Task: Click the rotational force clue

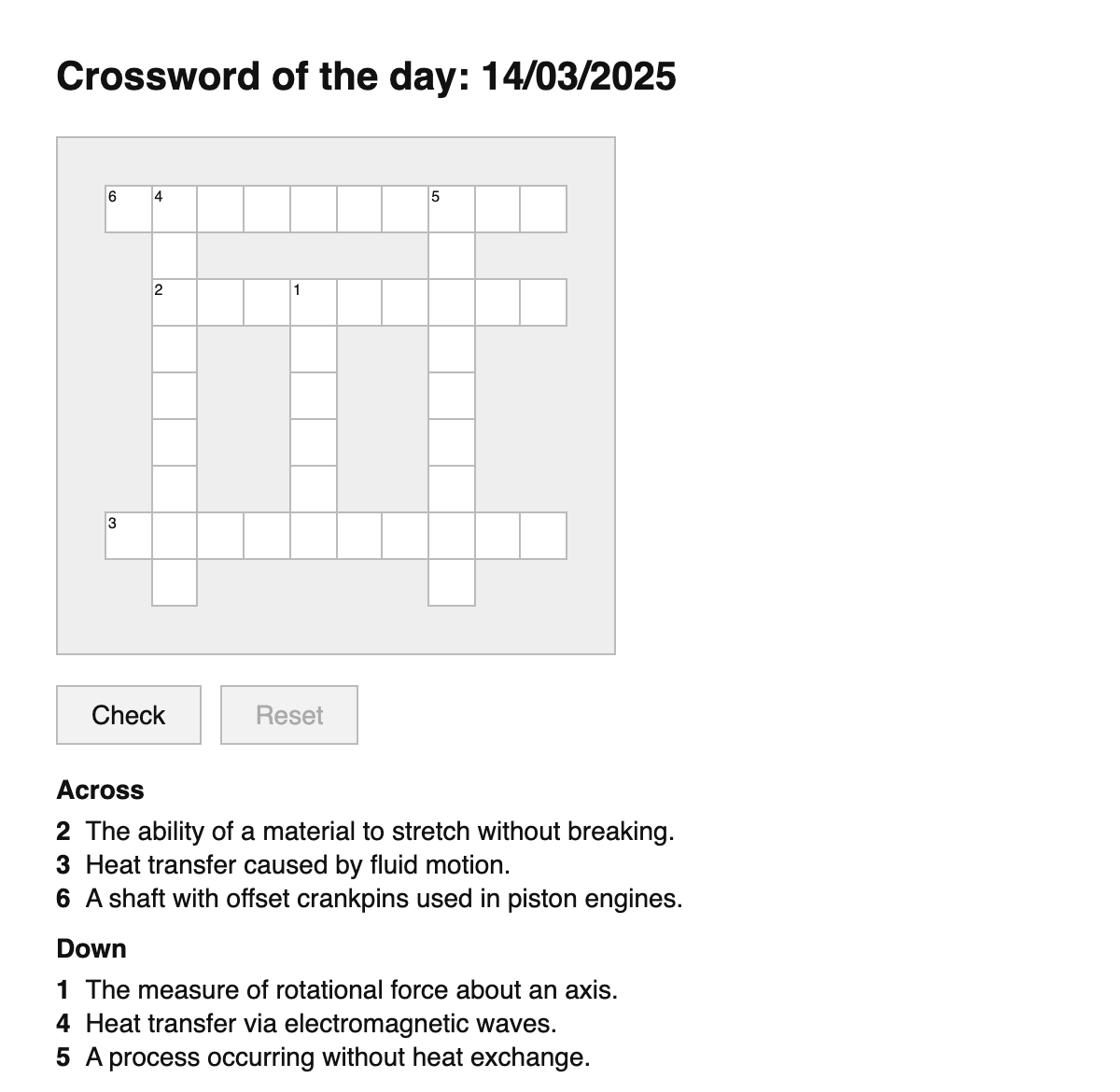Action: [x=351, y=989]
